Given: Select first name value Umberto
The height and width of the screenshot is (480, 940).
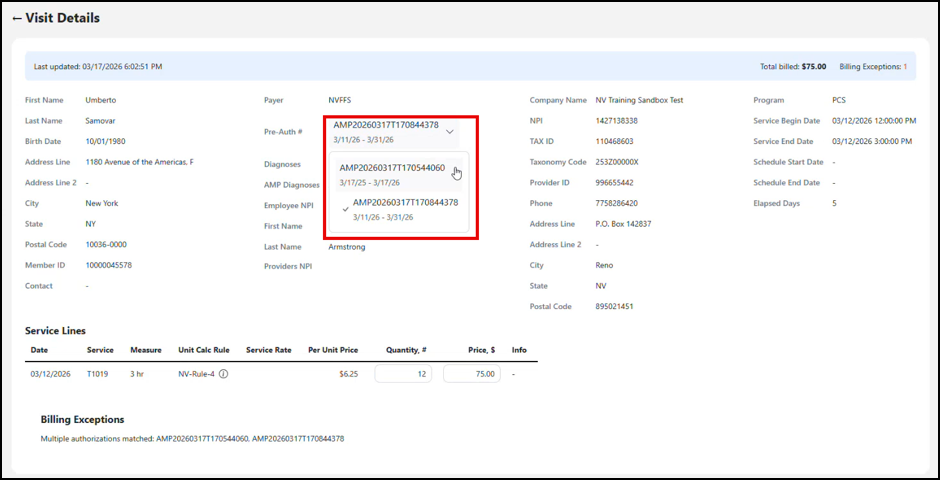Looking at the screenshot, I should point(101,100).
